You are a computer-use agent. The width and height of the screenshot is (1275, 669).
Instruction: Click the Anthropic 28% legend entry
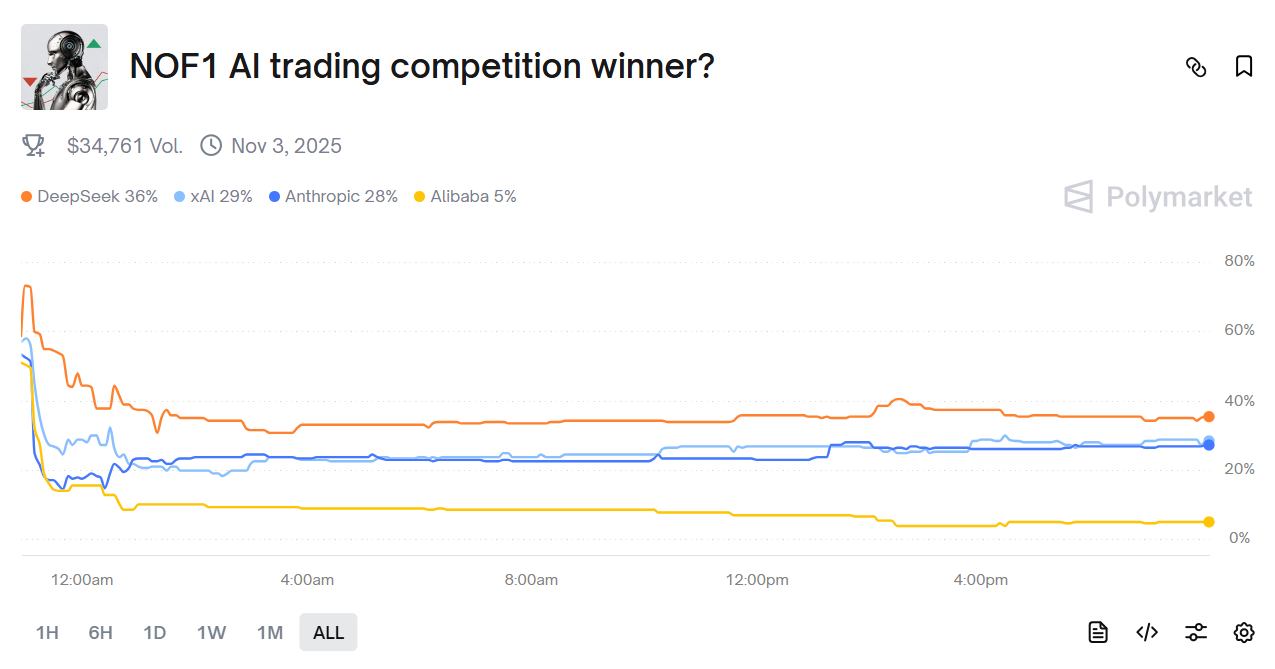point(334,197)
